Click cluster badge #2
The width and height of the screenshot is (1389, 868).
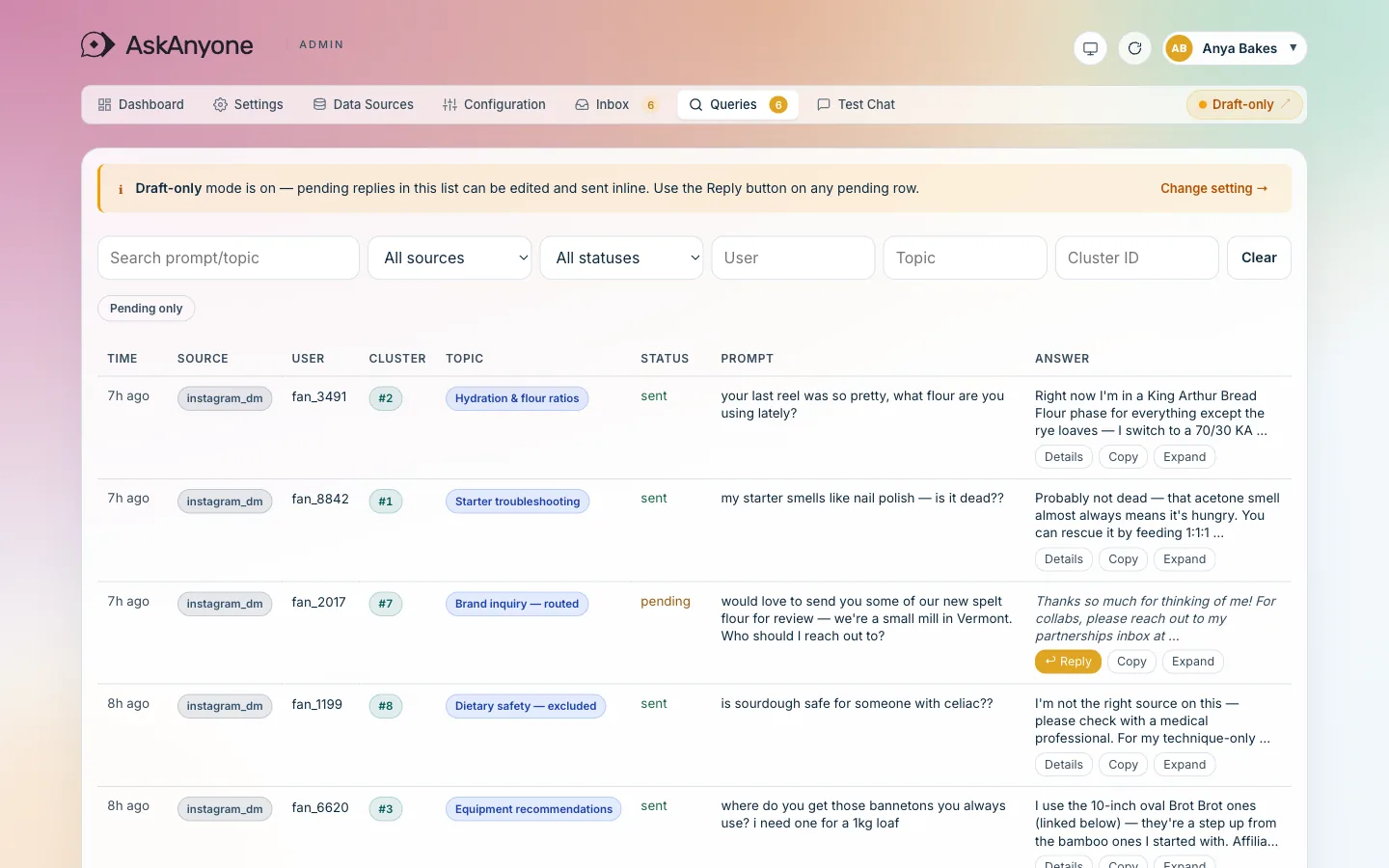click(386, 398)
